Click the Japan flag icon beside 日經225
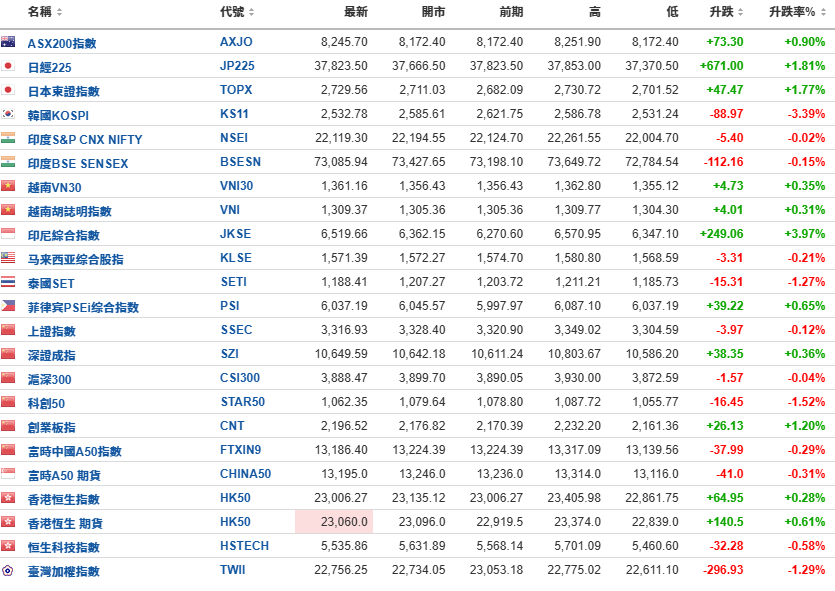Image resolution: width=835 pixels, height=591 pixels. pyautogui.click(x=7, y=65)
